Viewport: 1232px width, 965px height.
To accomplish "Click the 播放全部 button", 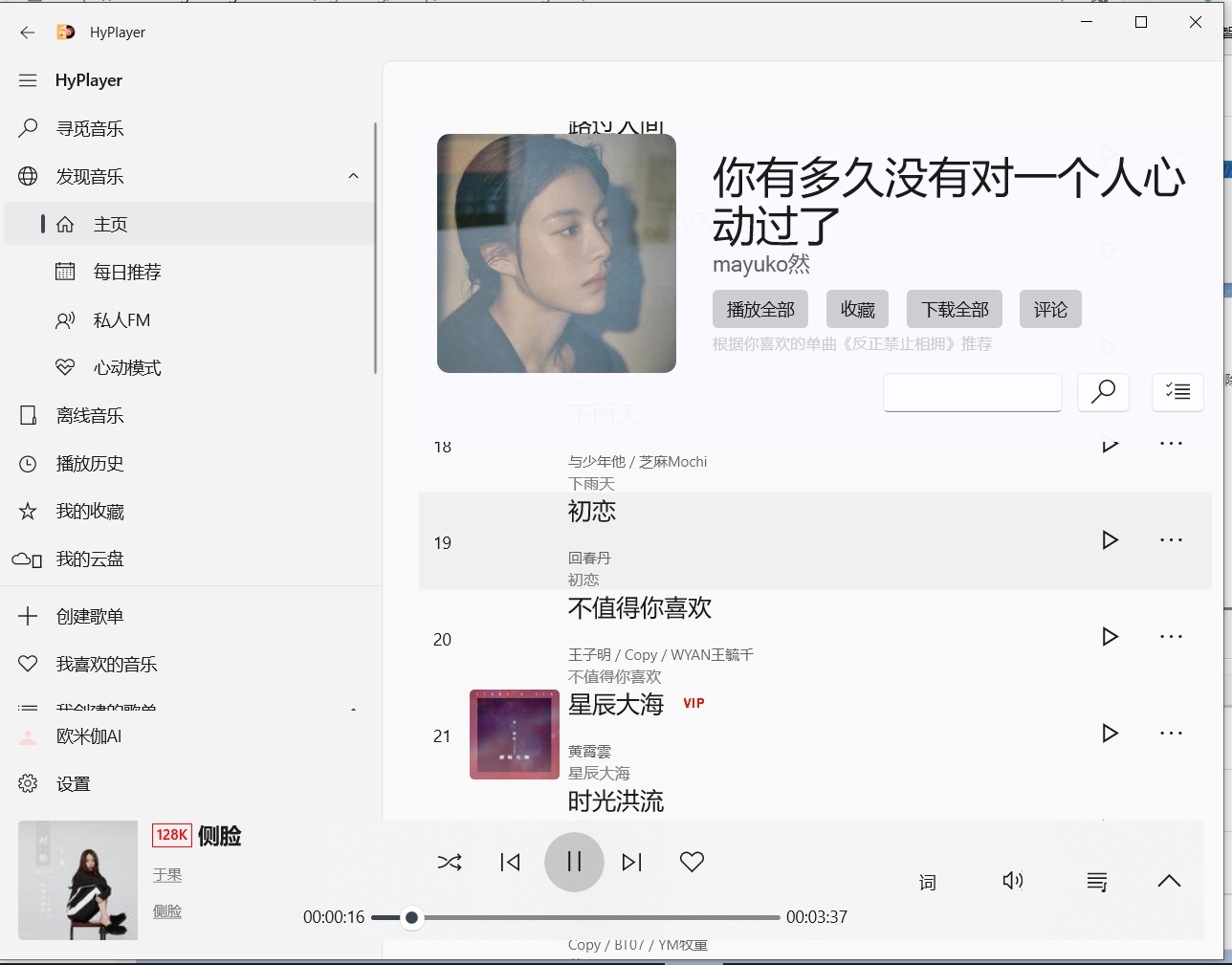I will coord(759,308).
